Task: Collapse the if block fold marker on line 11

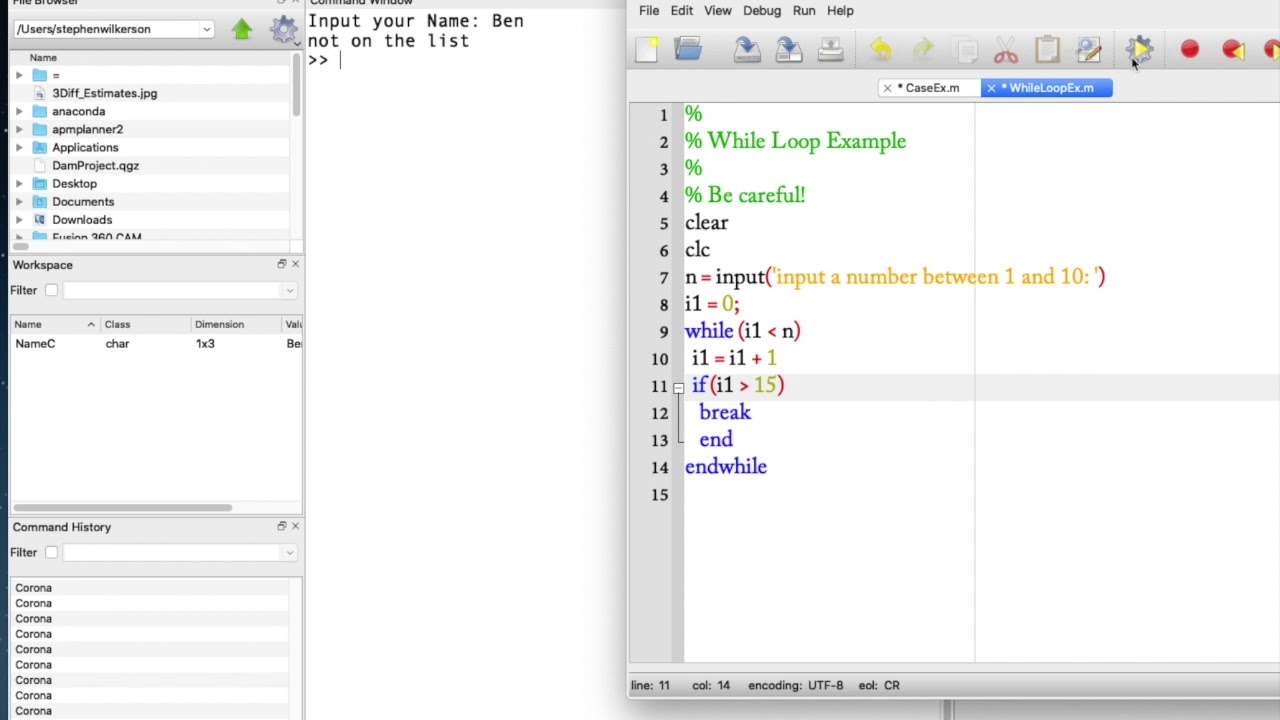Action: click(x=678, y=387)
